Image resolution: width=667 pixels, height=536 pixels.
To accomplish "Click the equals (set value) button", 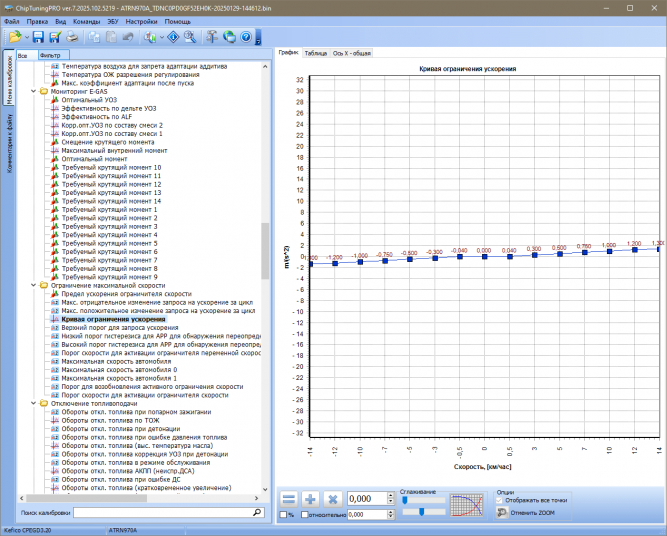I will point(289,499).
